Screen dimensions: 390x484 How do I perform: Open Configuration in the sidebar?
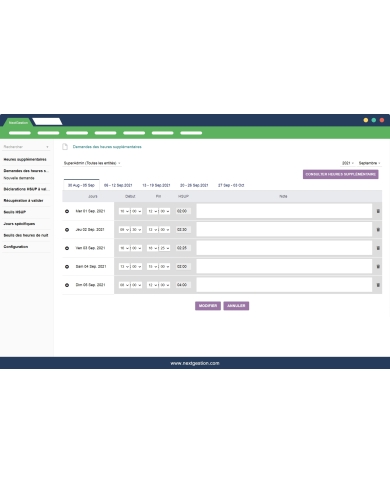[x=16, y=247]
